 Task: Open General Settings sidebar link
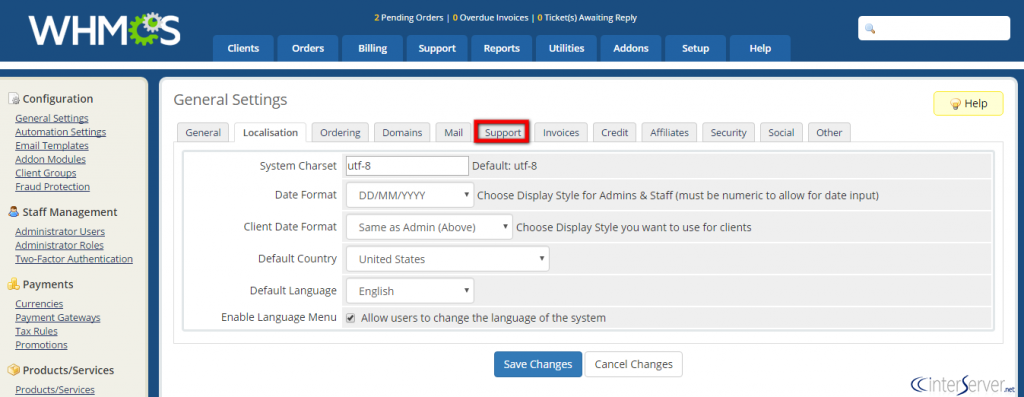pos(52,118)
